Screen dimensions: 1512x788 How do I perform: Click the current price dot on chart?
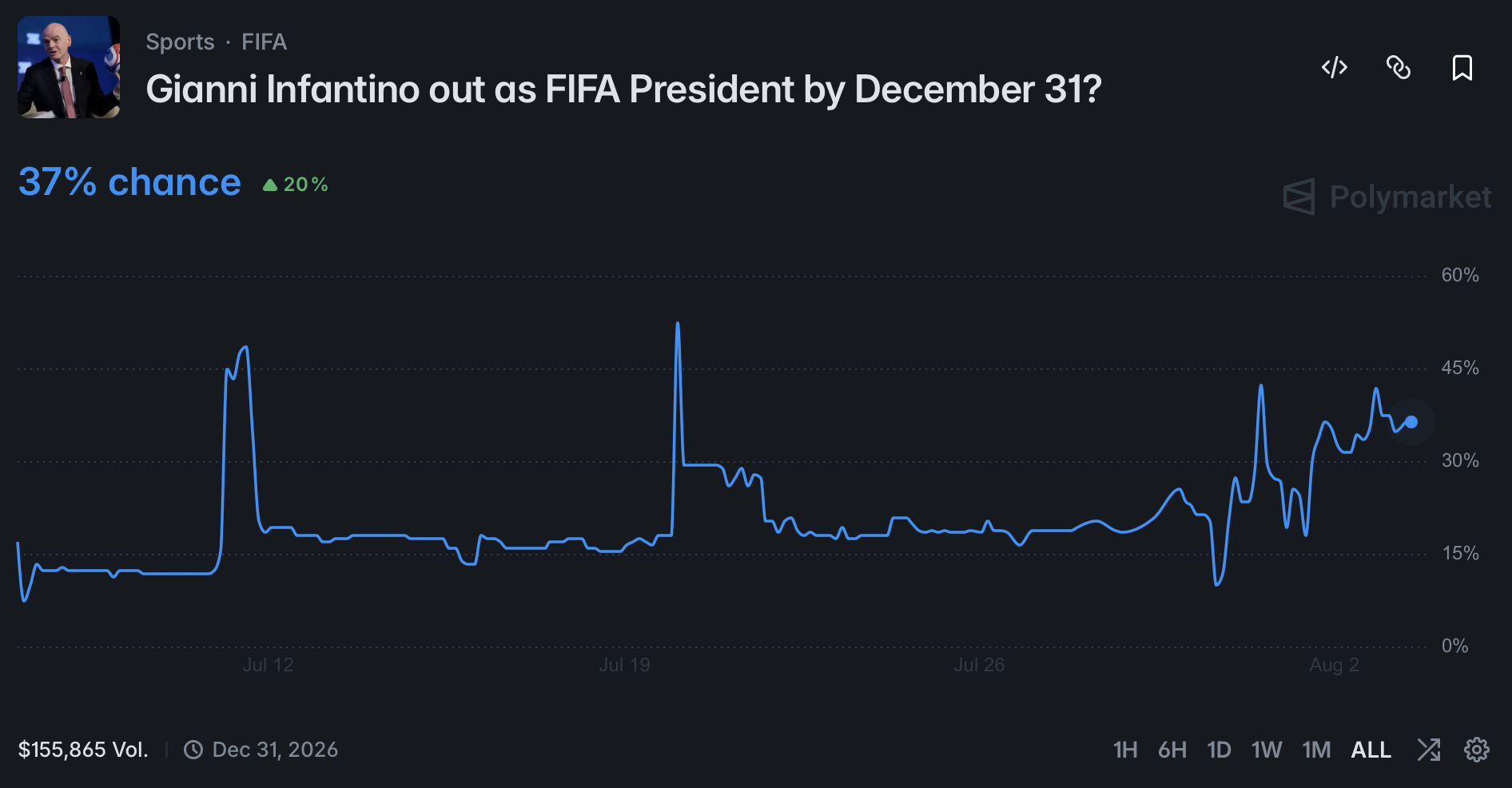point(1411,422)
